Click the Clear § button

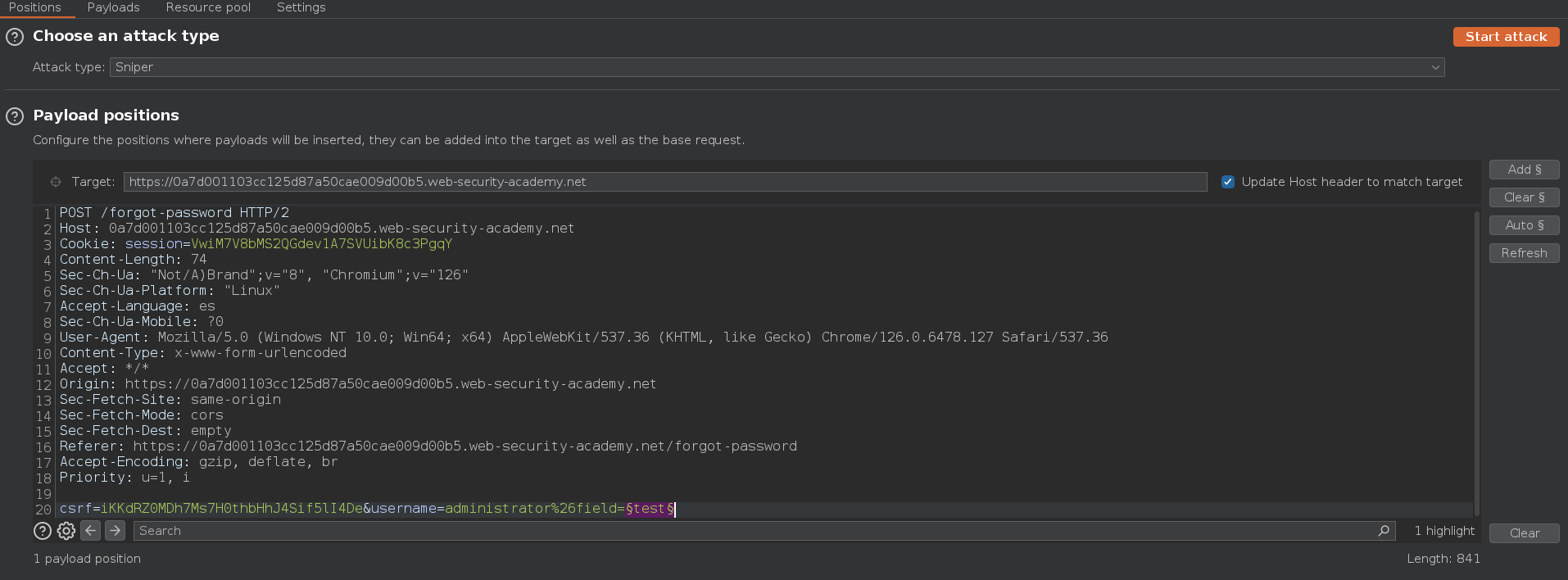pyautogui.click(x=1524, y=197)
